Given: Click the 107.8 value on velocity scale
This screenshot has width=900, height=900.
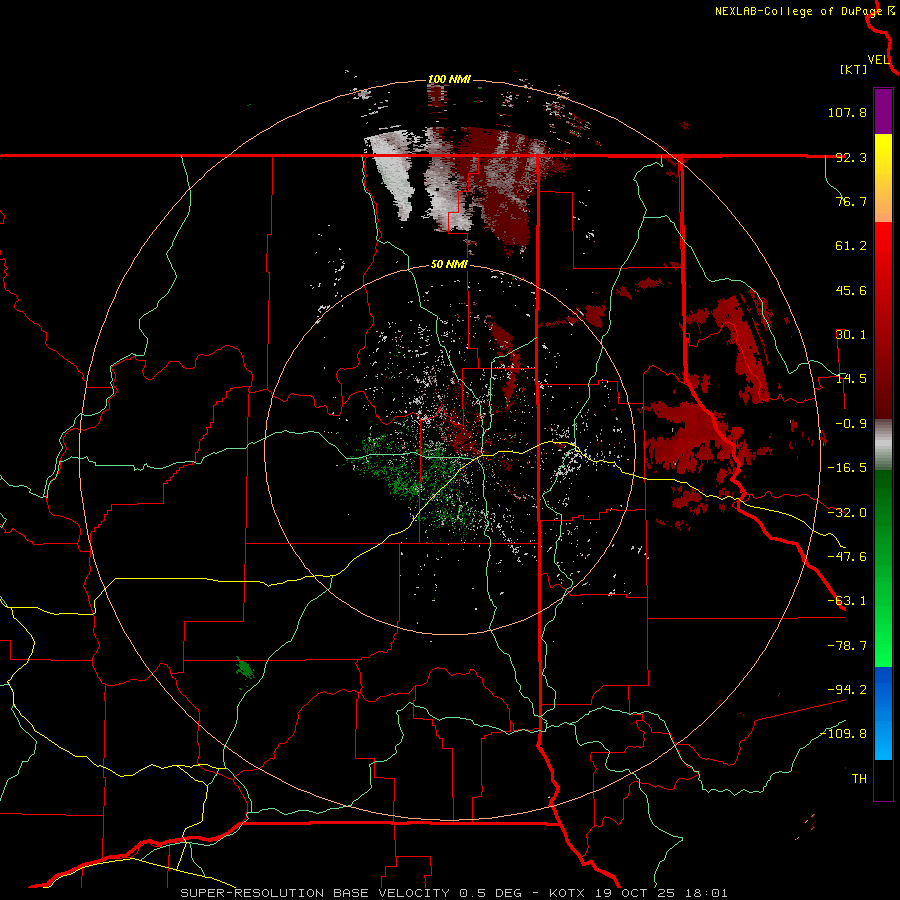Looking at the screenshot, I should pos(847,112).
